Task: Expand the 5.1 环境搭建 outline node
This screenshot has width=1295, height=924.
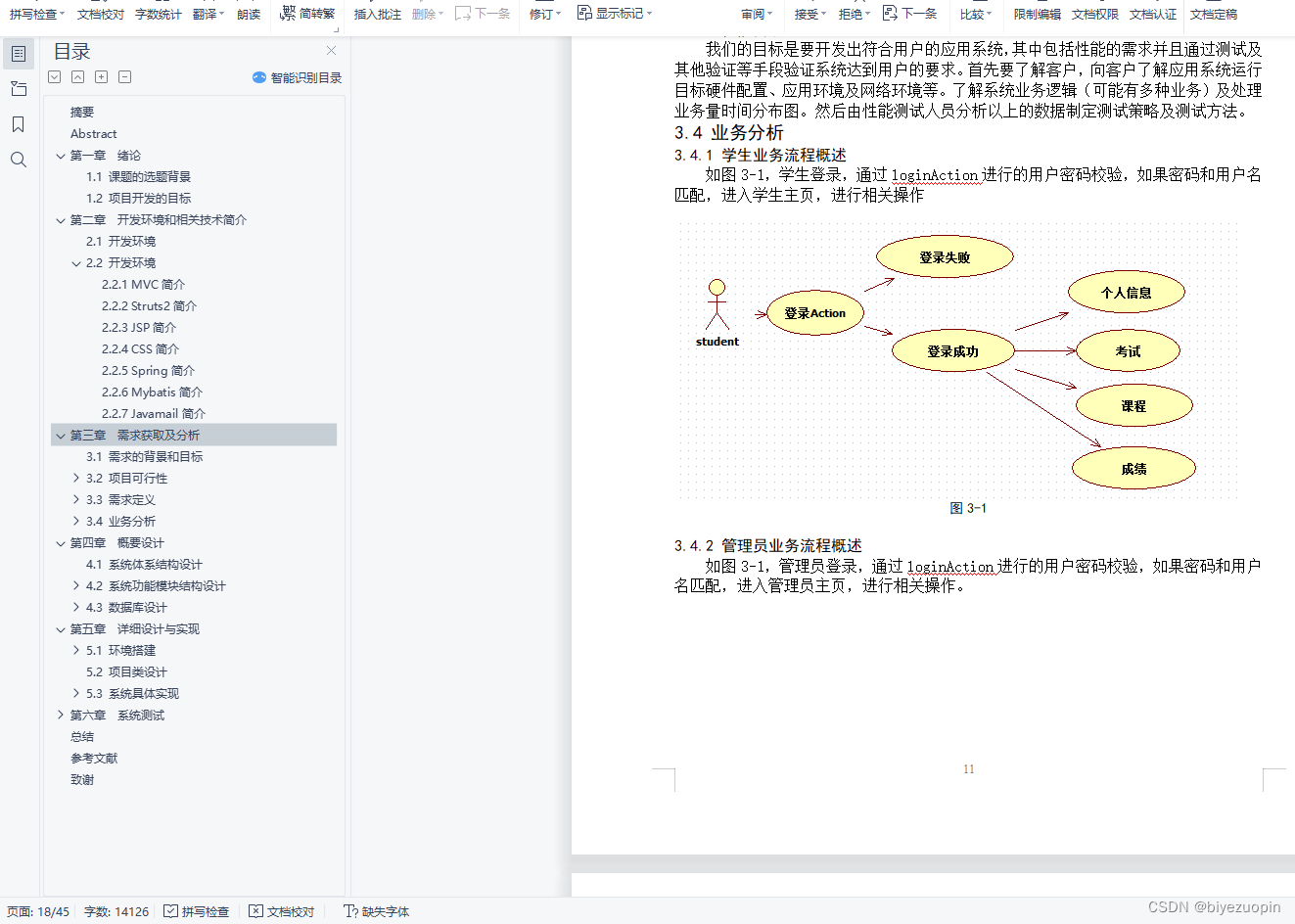Action: 76,650
